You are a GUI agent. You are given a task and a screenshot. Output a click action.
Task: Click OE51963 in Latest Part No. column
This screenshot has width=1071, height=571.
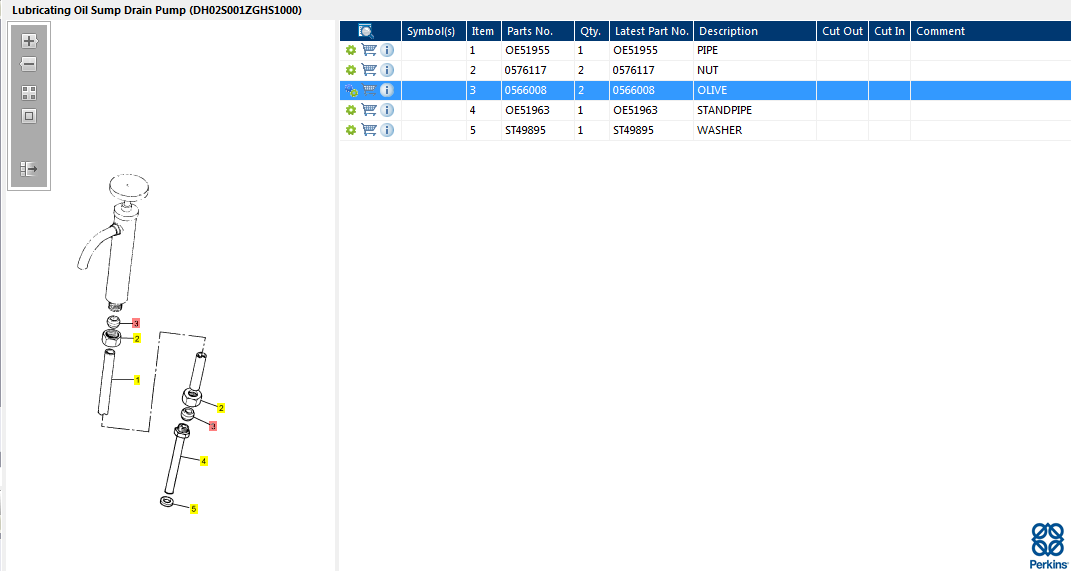(635, 110)
